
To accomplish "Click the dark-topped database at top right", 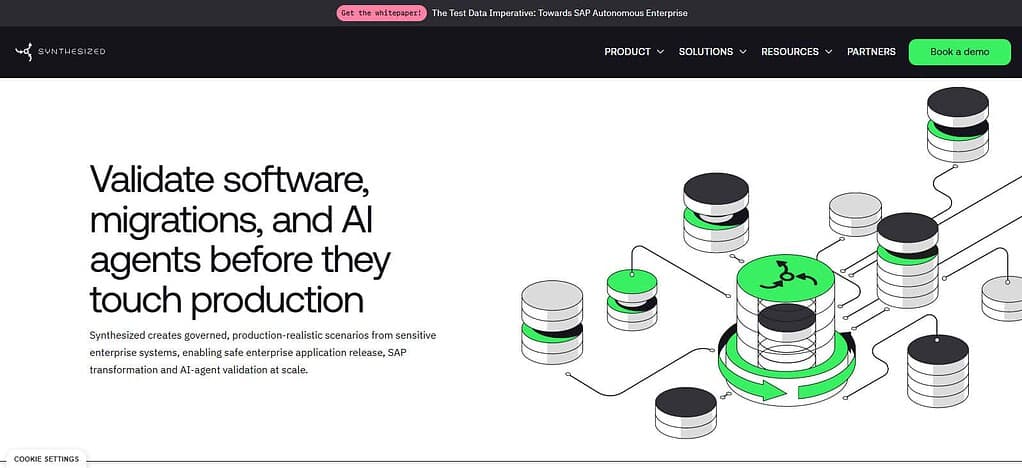I will coord(957,124).
